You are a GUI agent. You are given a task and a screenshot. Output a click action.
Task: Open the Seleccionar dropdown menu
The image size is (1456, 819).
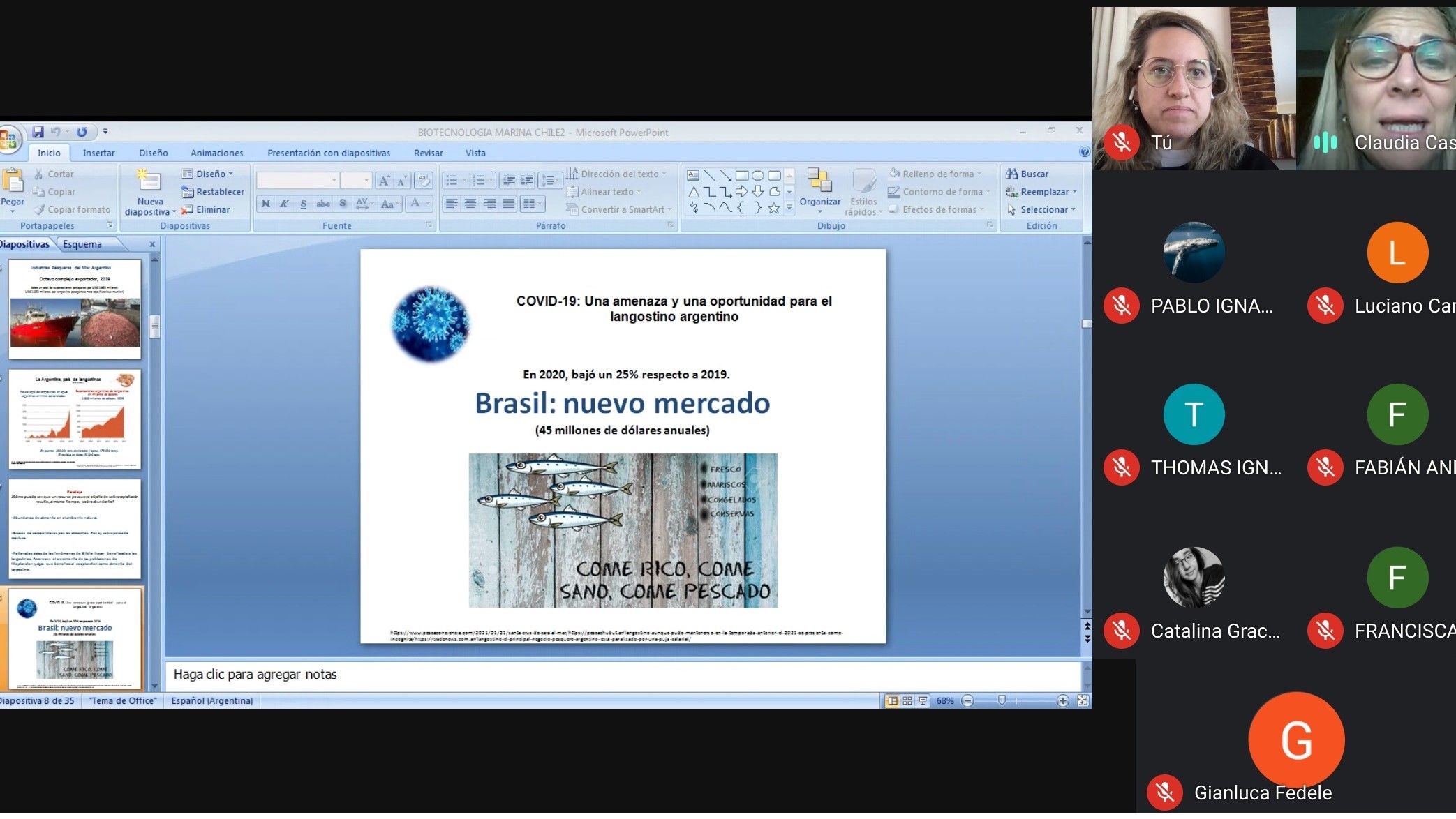pyautogui.click(x=1047, y=210)
